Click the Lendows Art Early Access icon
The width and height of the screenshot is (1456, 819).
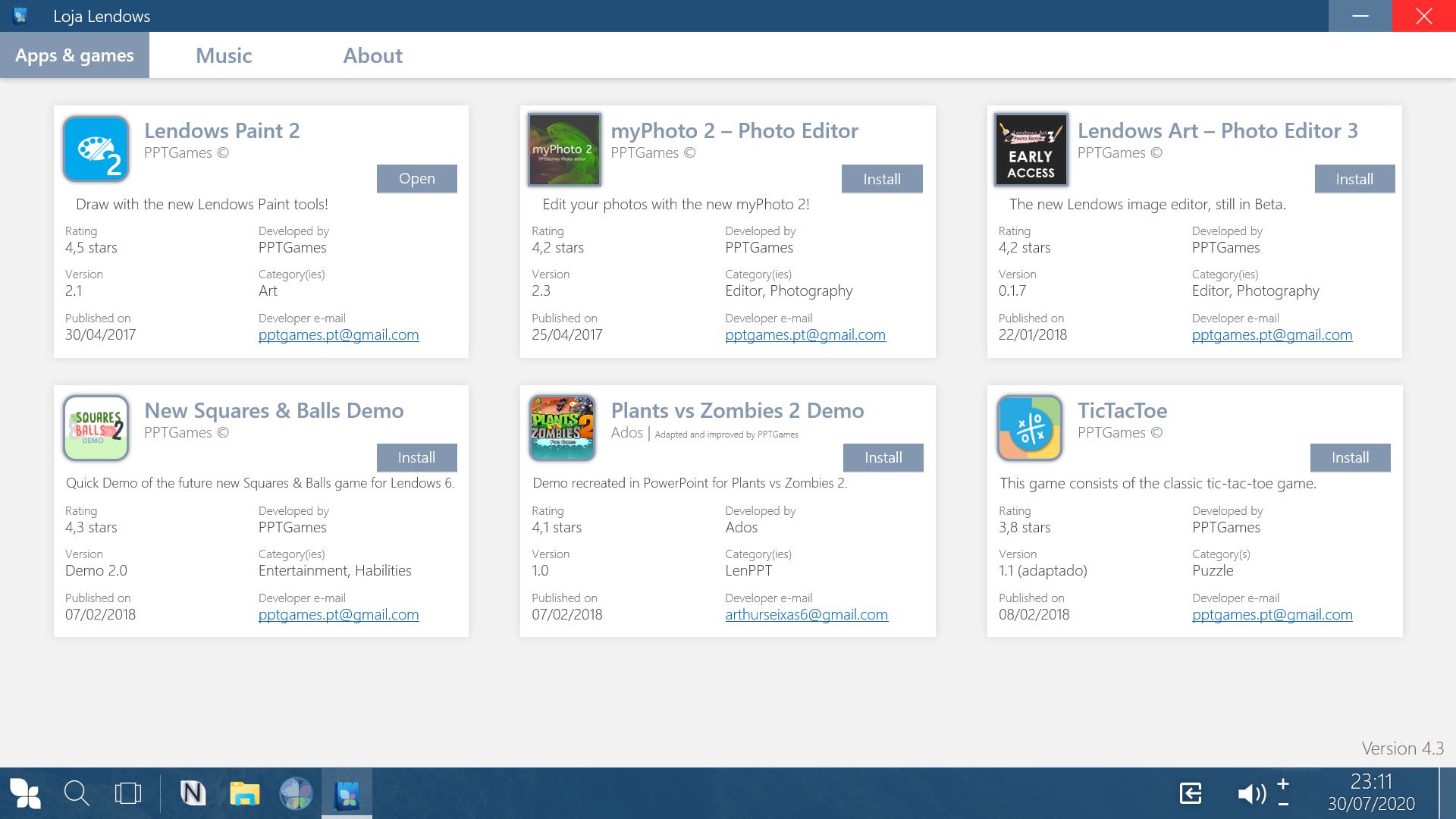point(1031,149)
